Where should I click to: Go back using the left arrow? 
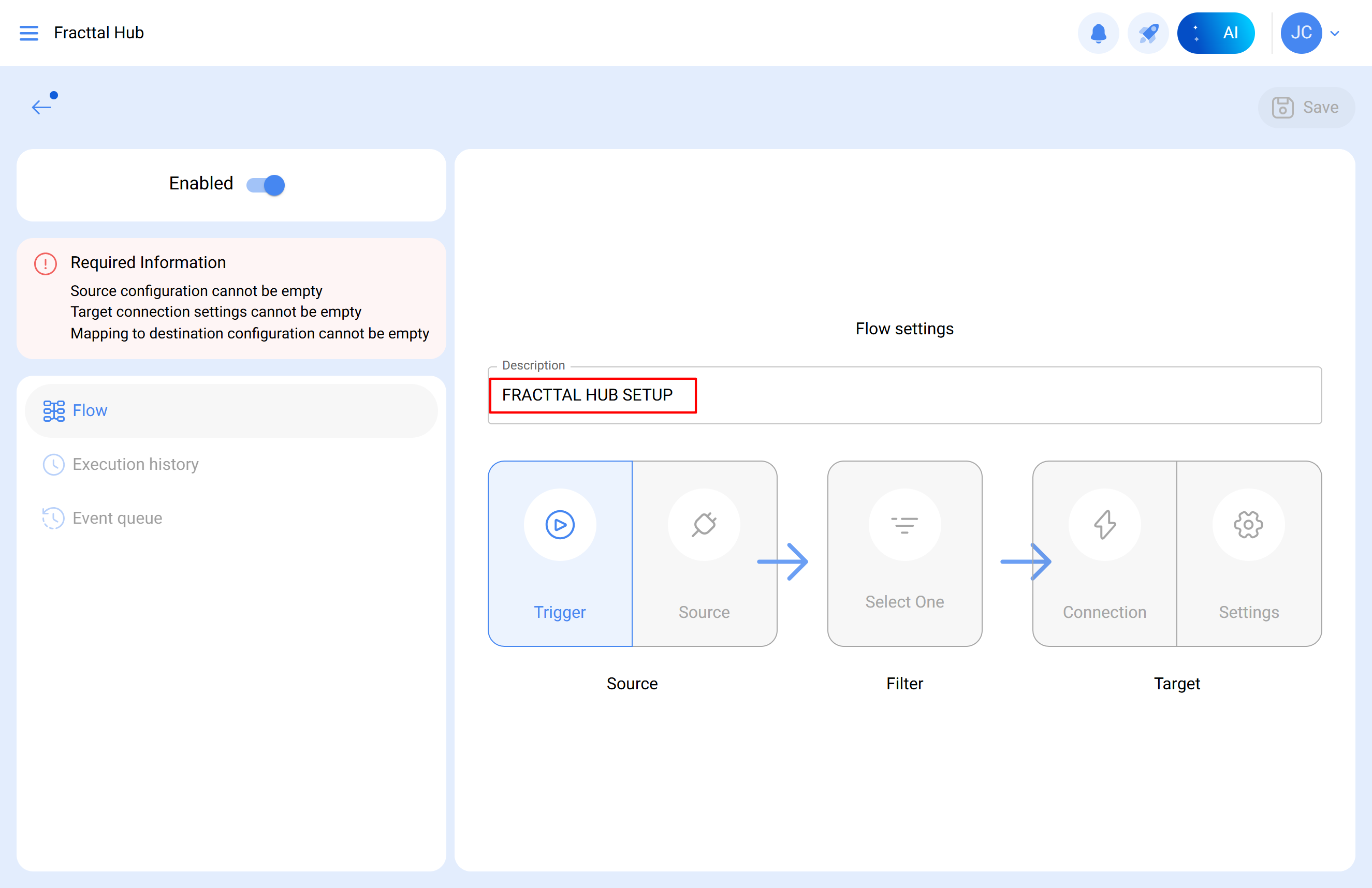[x=41, y=107]
